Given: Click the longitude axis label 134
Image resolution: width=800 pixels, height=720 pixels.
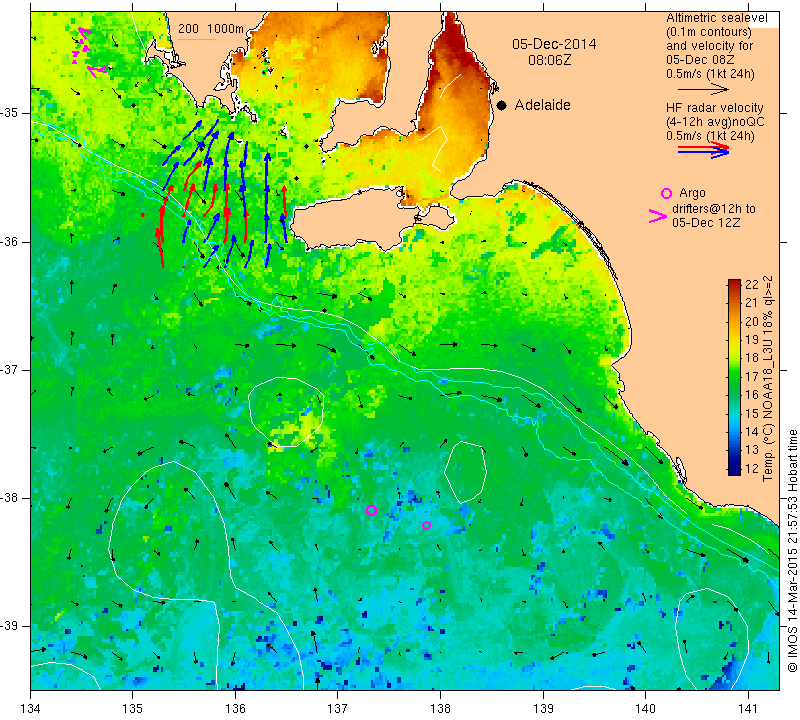Looking at the screenshot, I should pos(31,708).
